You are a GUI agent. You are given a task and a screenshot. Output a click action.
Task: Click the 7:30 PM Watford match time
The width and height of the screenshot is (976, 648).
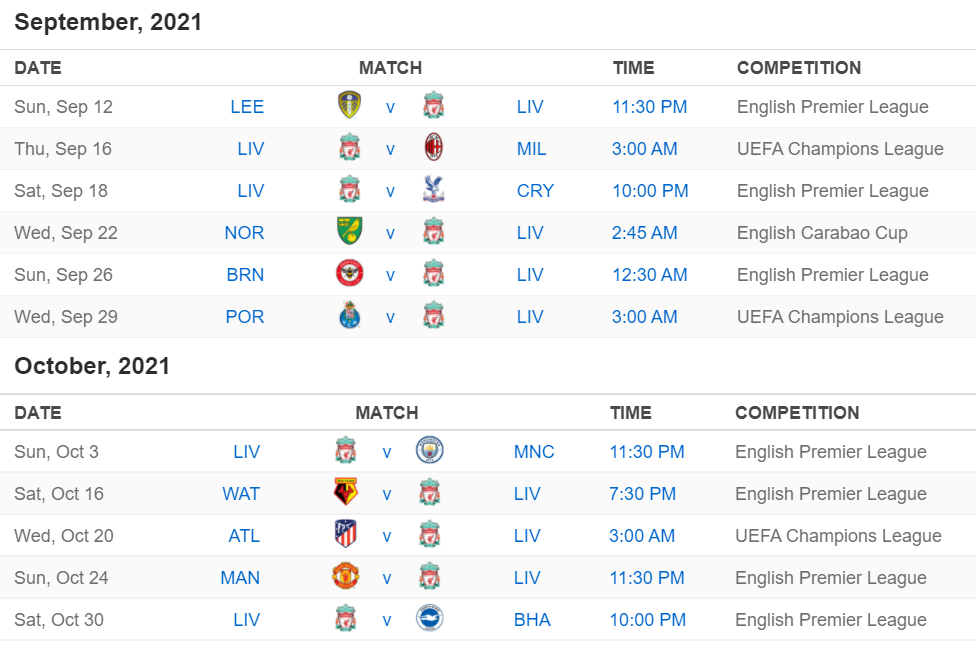coord(642,494)
